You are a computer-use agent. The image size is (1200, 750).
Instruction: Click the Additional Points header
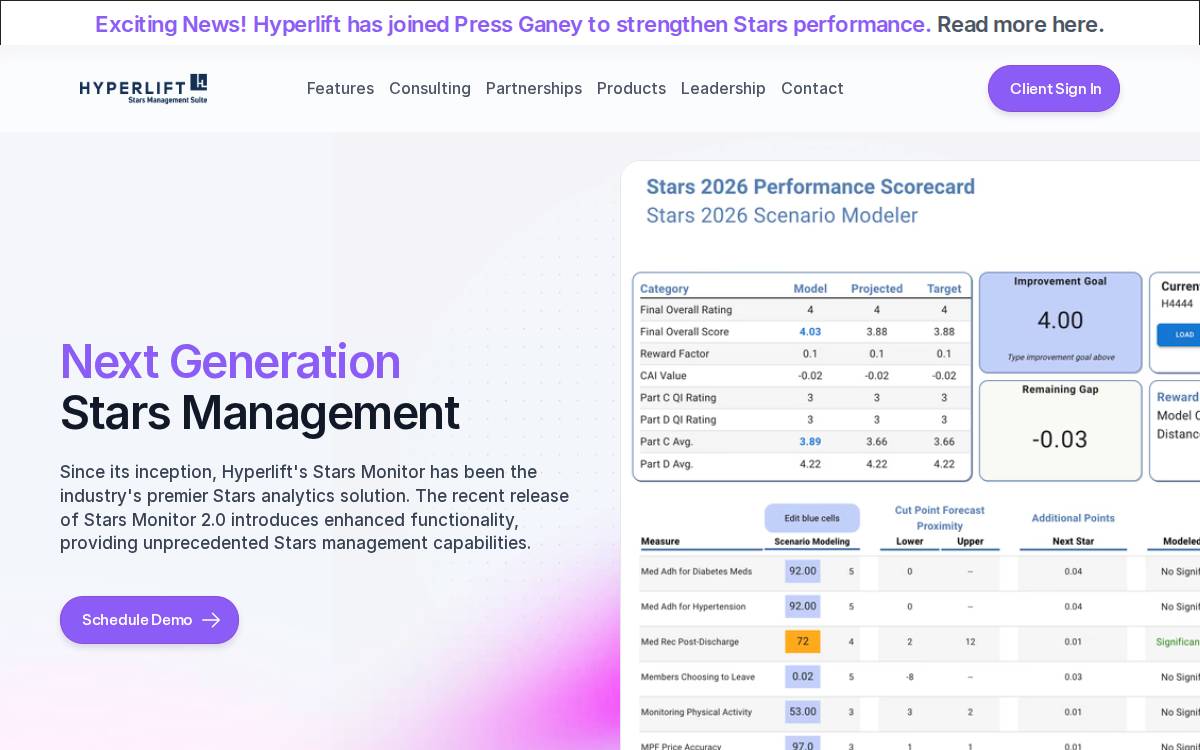pos(1073,518)
